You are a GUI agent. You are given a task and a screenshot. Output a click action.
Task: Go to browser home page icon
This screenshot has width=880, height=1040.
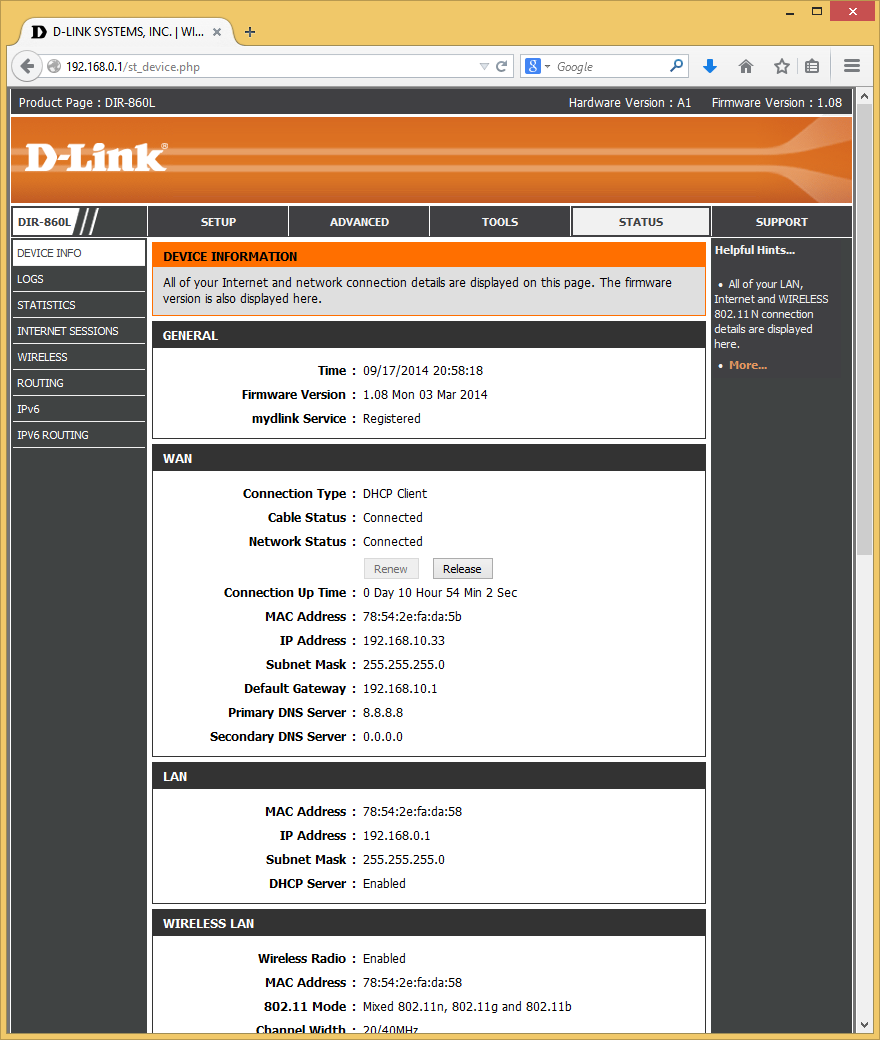pos(746,66)
